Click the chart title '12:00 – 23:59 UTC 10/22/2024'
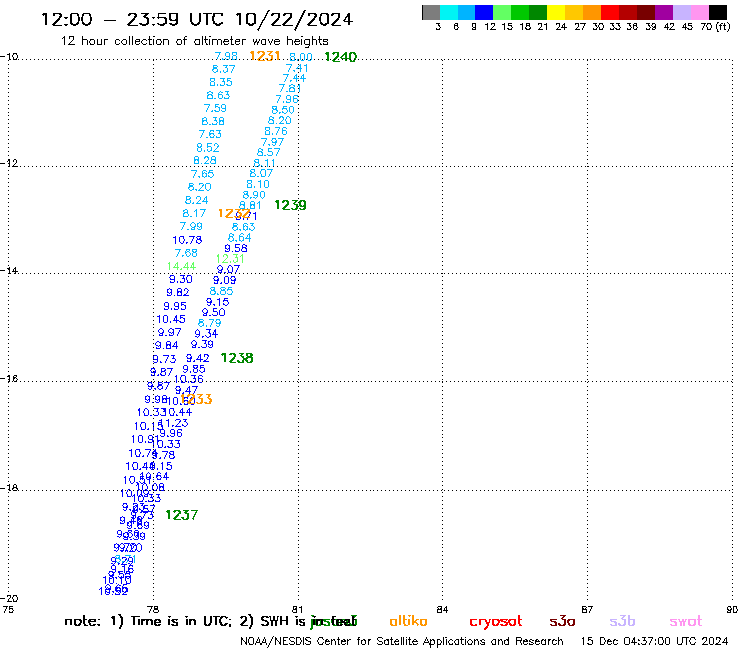Image resolution: width=740 pixels, height=650 pixels. 197,19
